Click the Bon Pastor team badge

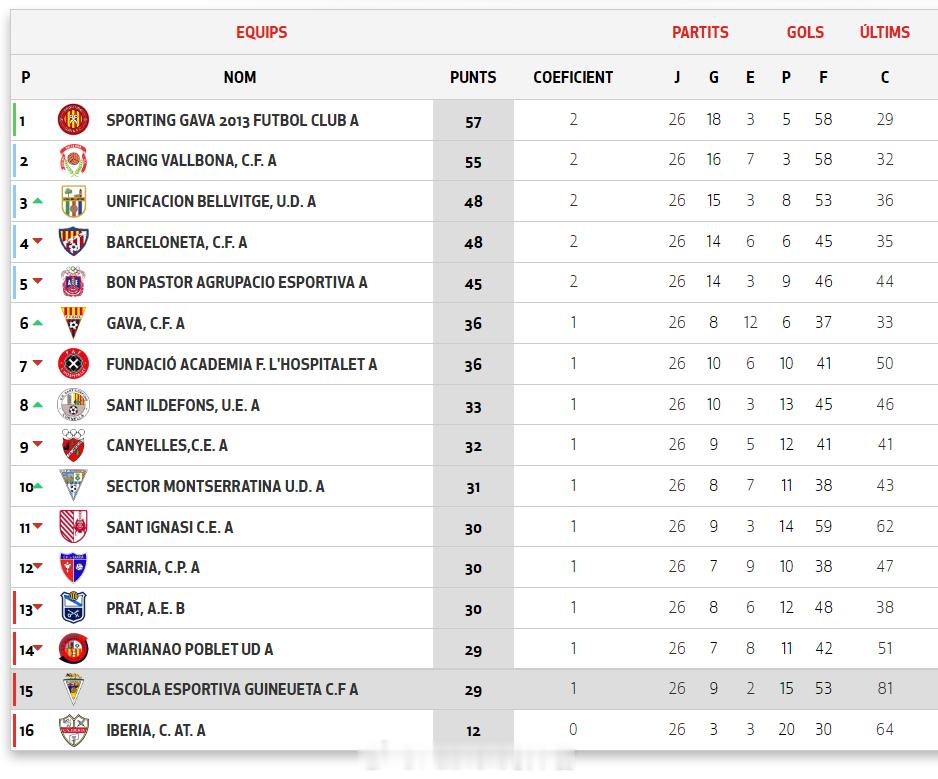[74, 282]
